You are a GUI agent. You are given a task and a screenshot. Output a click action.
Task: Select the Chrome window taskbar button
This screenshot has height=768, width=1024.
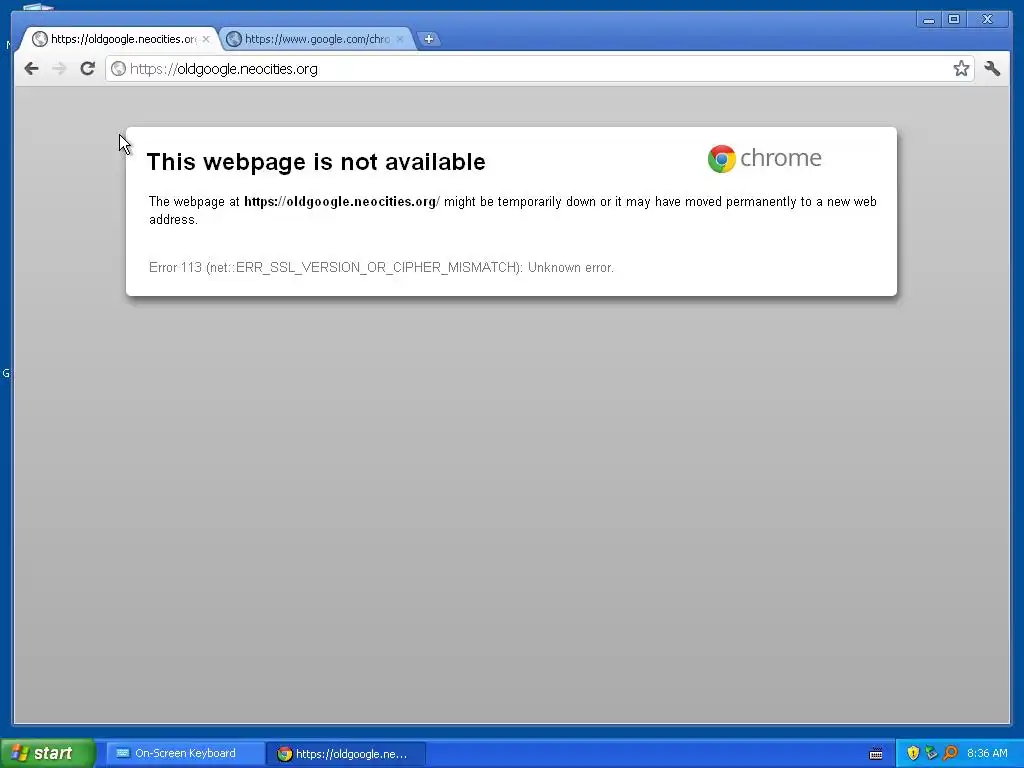[346, 754]
